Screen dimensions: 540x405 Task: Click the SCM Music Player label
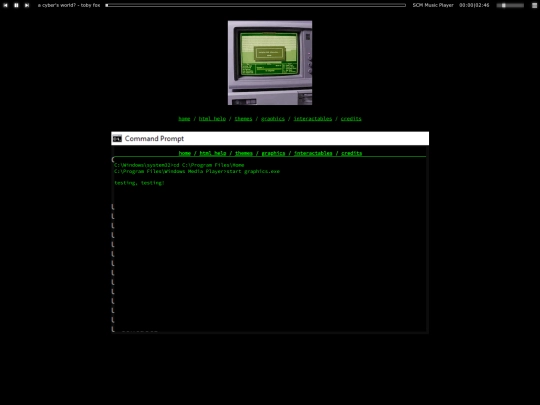[x=433, y=5]
